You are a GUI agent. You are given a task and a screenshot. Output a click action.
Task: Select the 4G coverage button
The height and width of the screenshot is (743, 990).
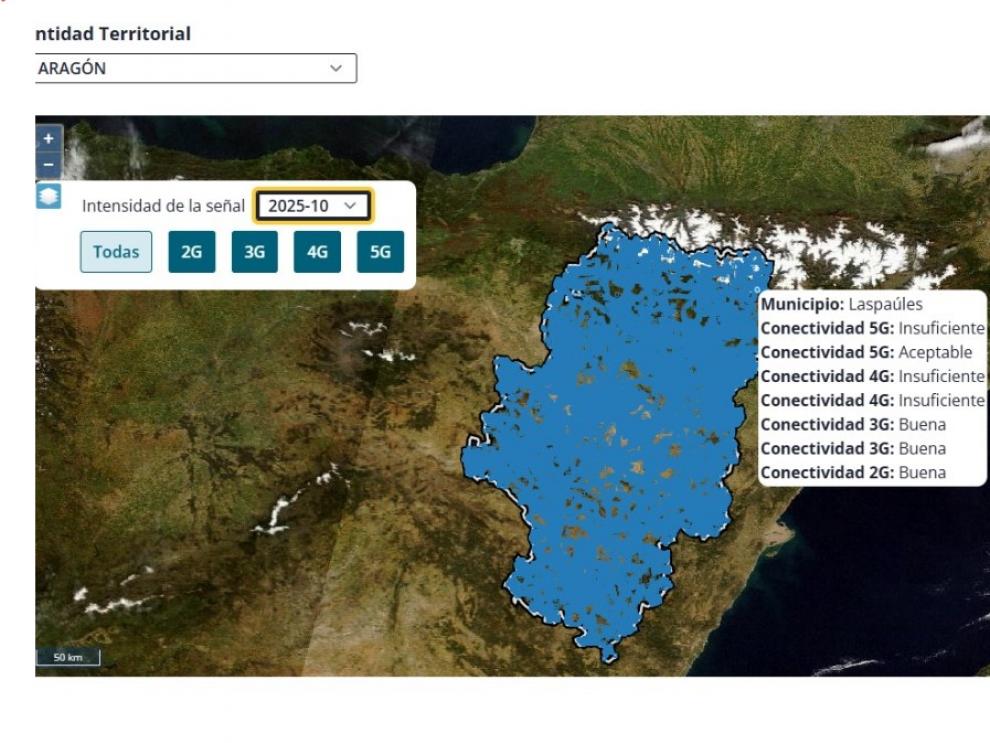pyautogui.click(x=317, y=252)
